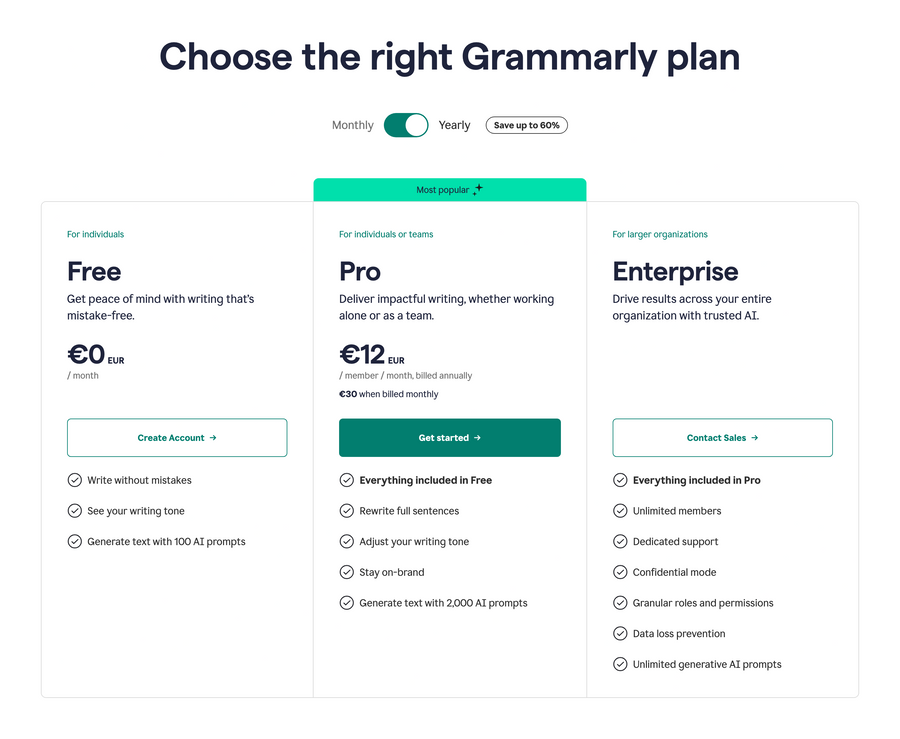900x739 pixels.
Task: Click the arrow icon inside the Create Account button
Action: click(x=213, y=437)
